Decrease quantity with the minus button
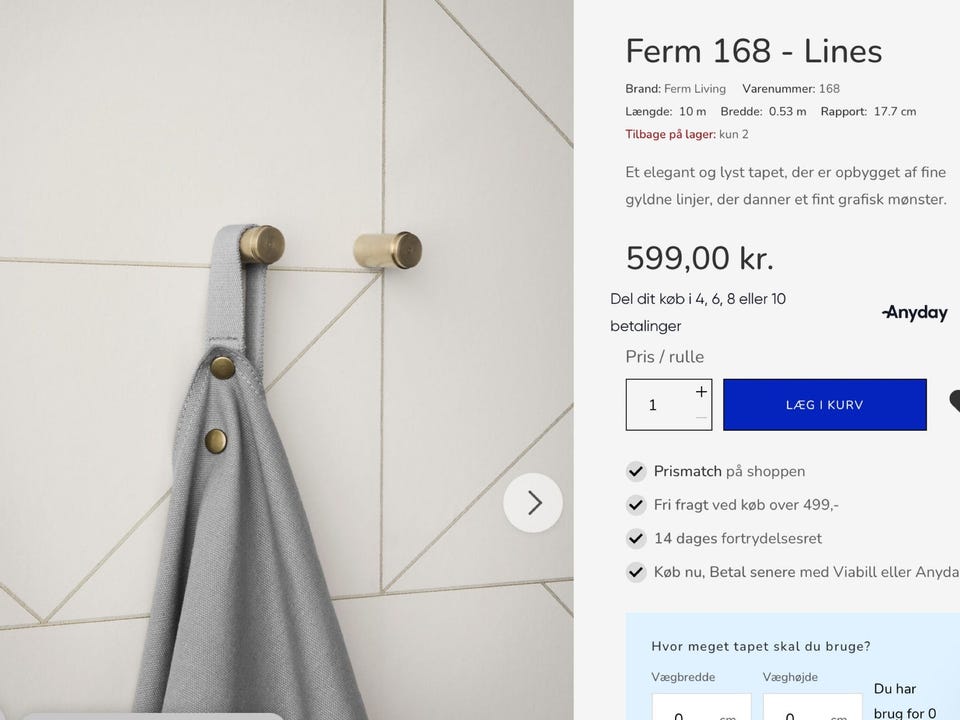Viewport: 960px width, 720px height. [x=701, y=418]
